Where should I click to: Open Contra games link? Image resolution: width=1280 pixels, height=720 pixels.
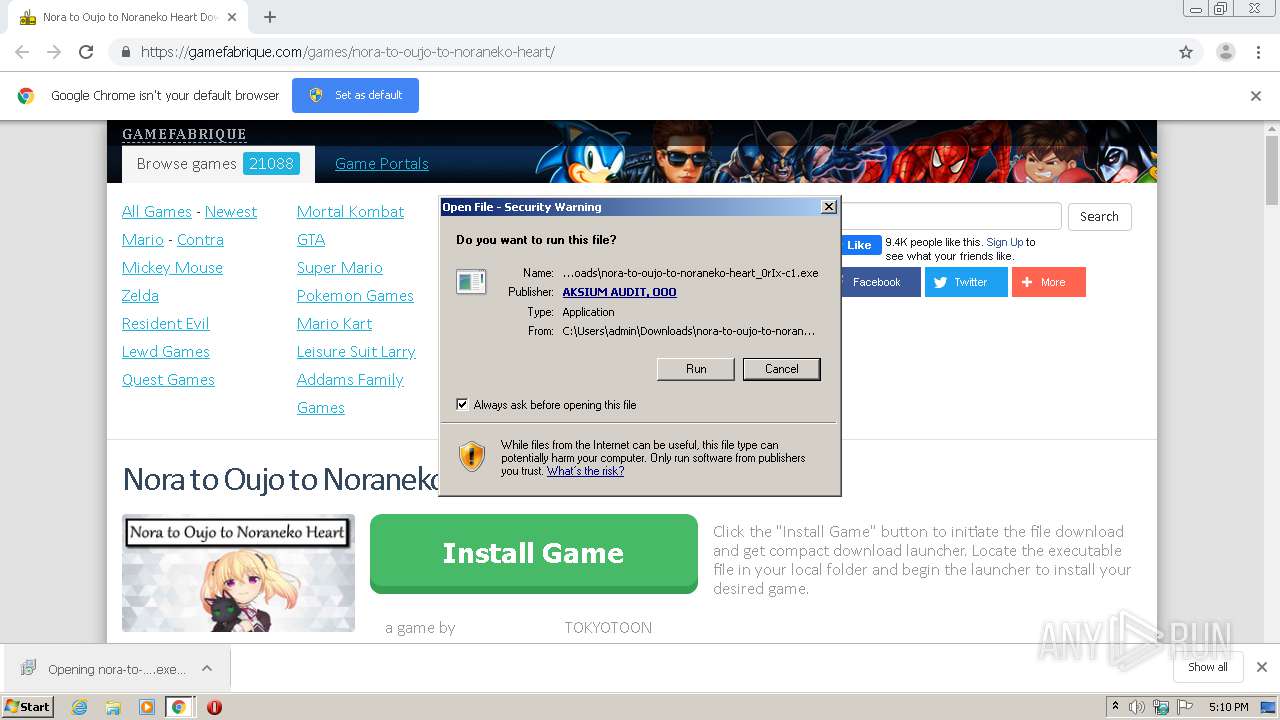pos(200,240)
